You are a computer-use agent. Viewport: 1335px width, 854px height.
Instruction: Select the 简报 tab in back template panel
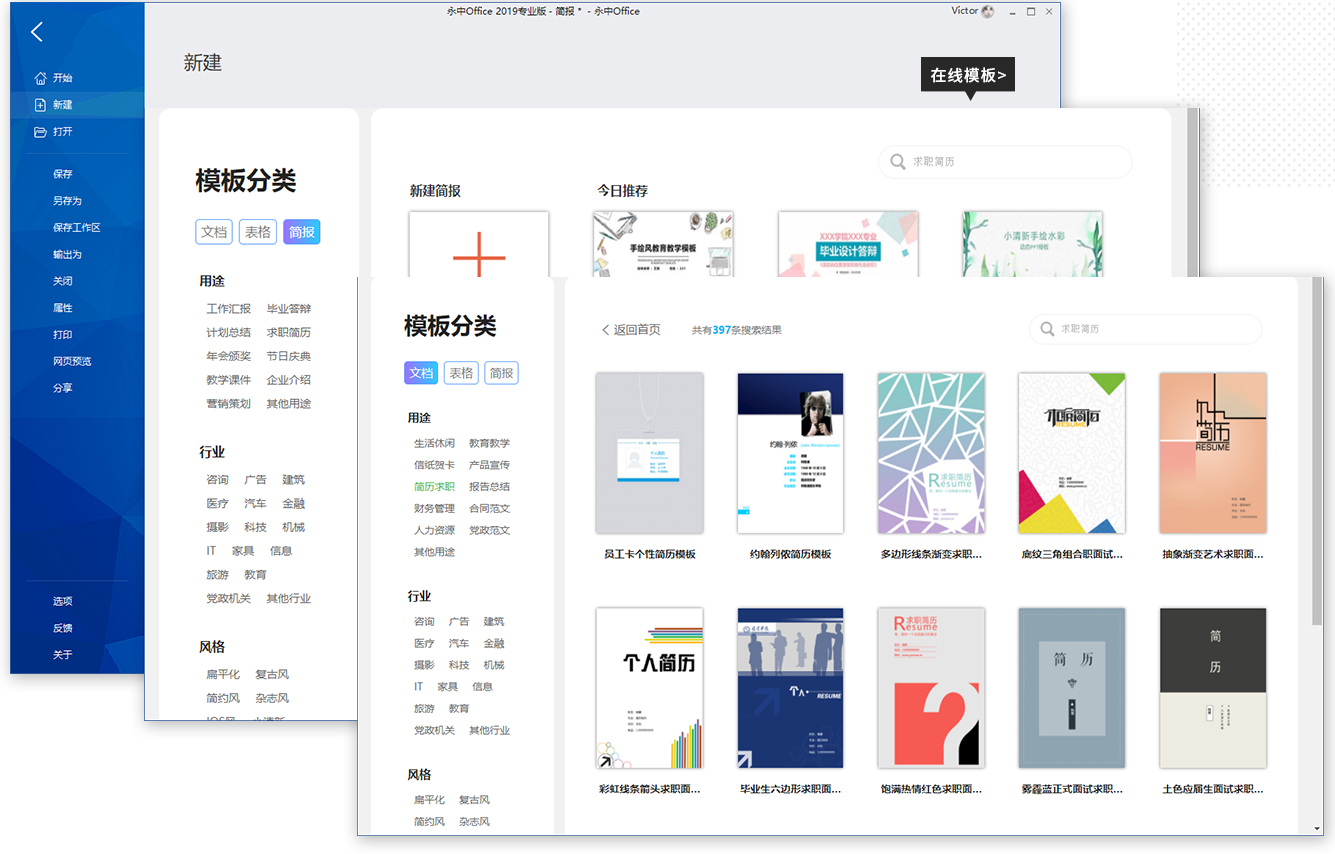pyautogui.click(x=302, y=232)
